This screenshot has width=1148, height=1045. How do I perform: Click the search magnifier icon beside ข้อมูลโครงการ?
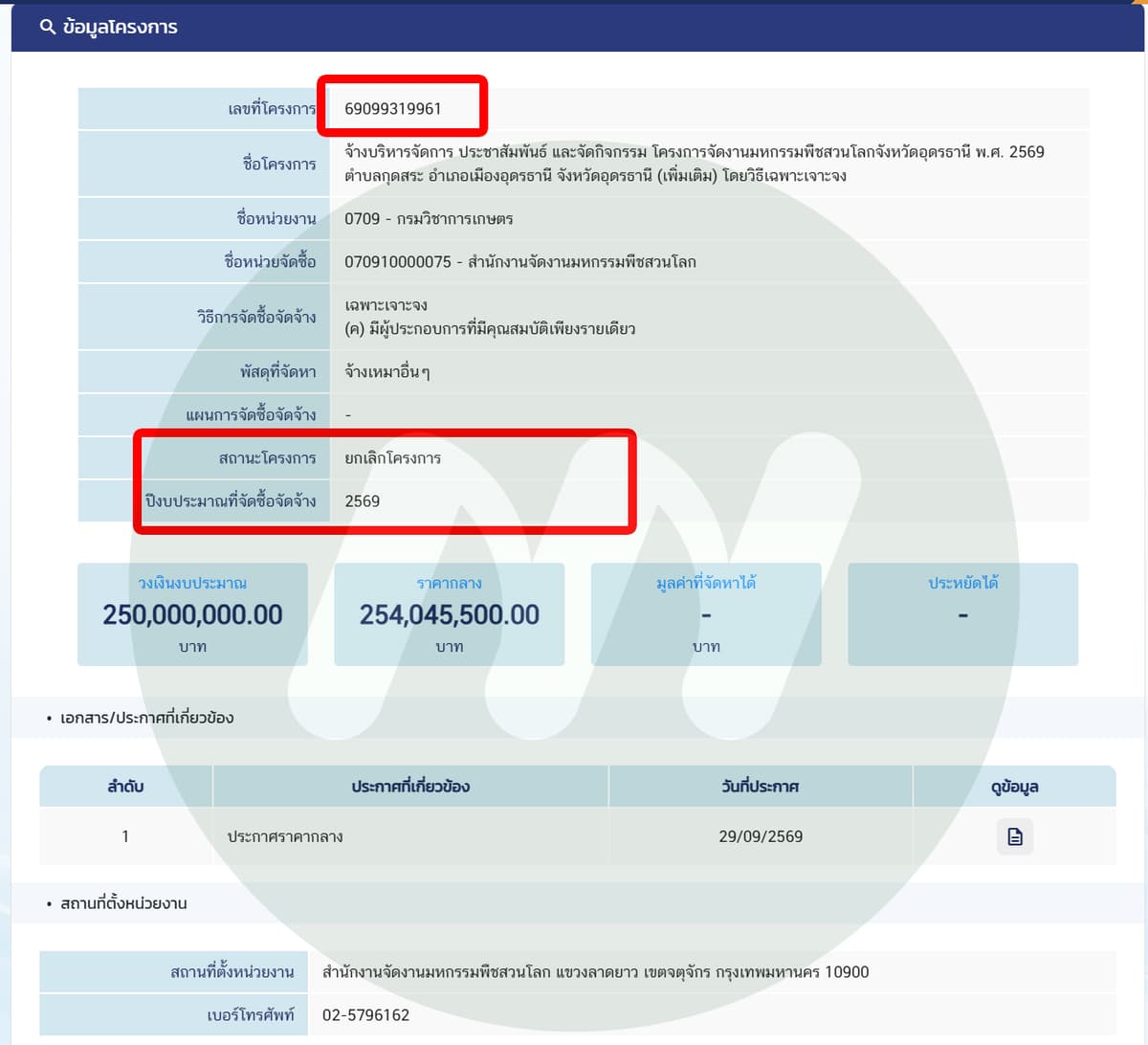pyautogui.click(x=47, y=27)
